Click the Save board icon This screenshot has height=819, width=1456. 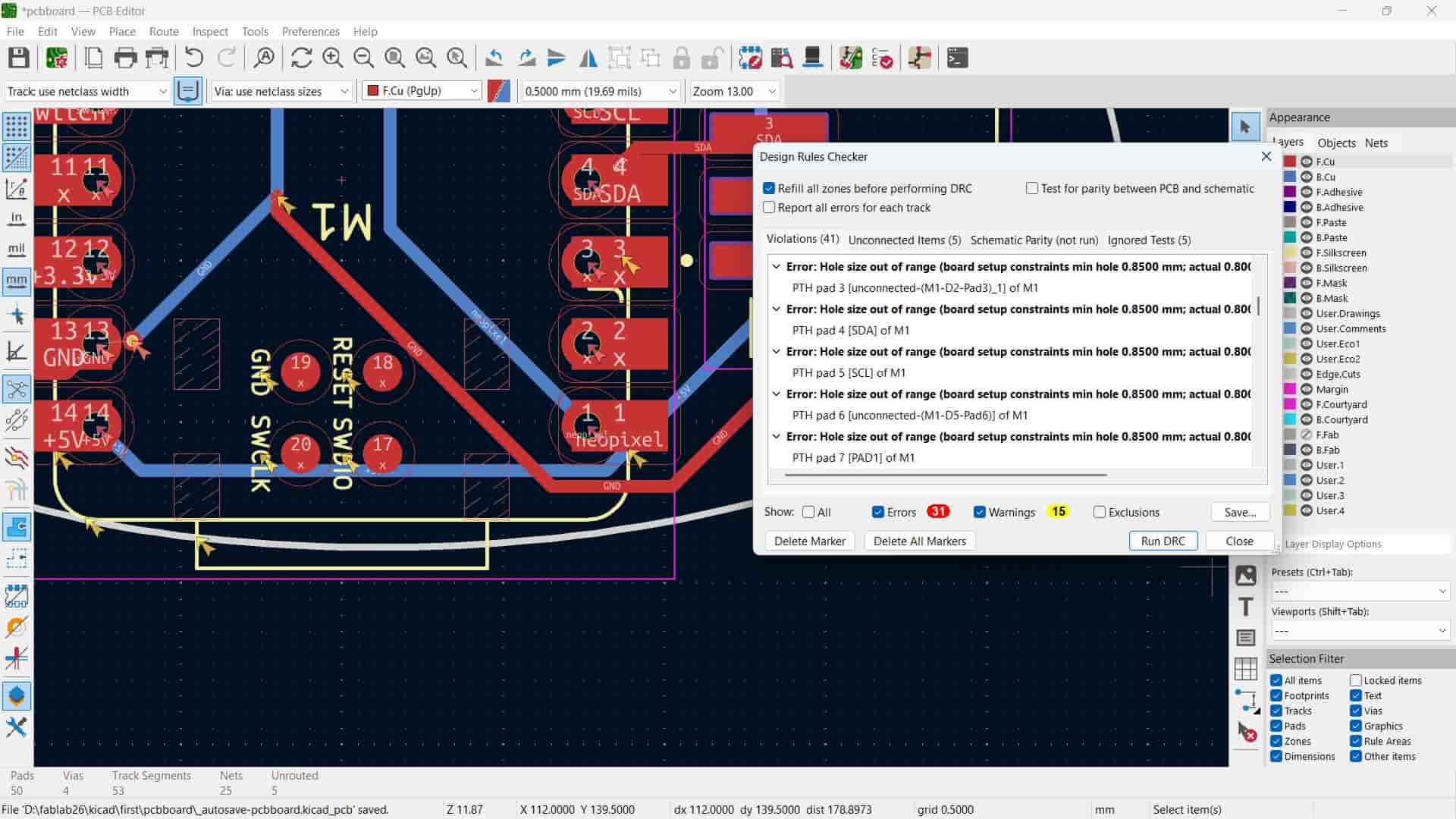(19, 58)
